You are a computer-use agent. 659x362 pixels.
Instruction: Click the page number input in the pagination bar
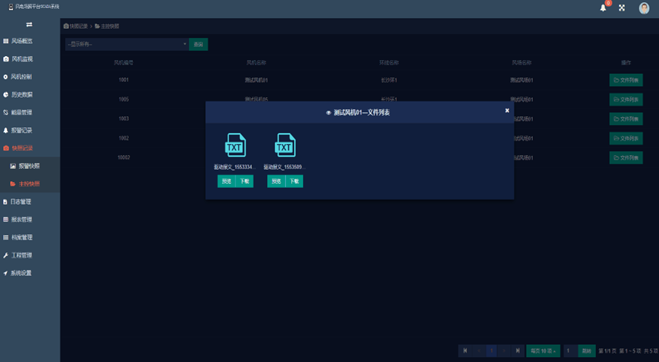click(x=571, y=351)
